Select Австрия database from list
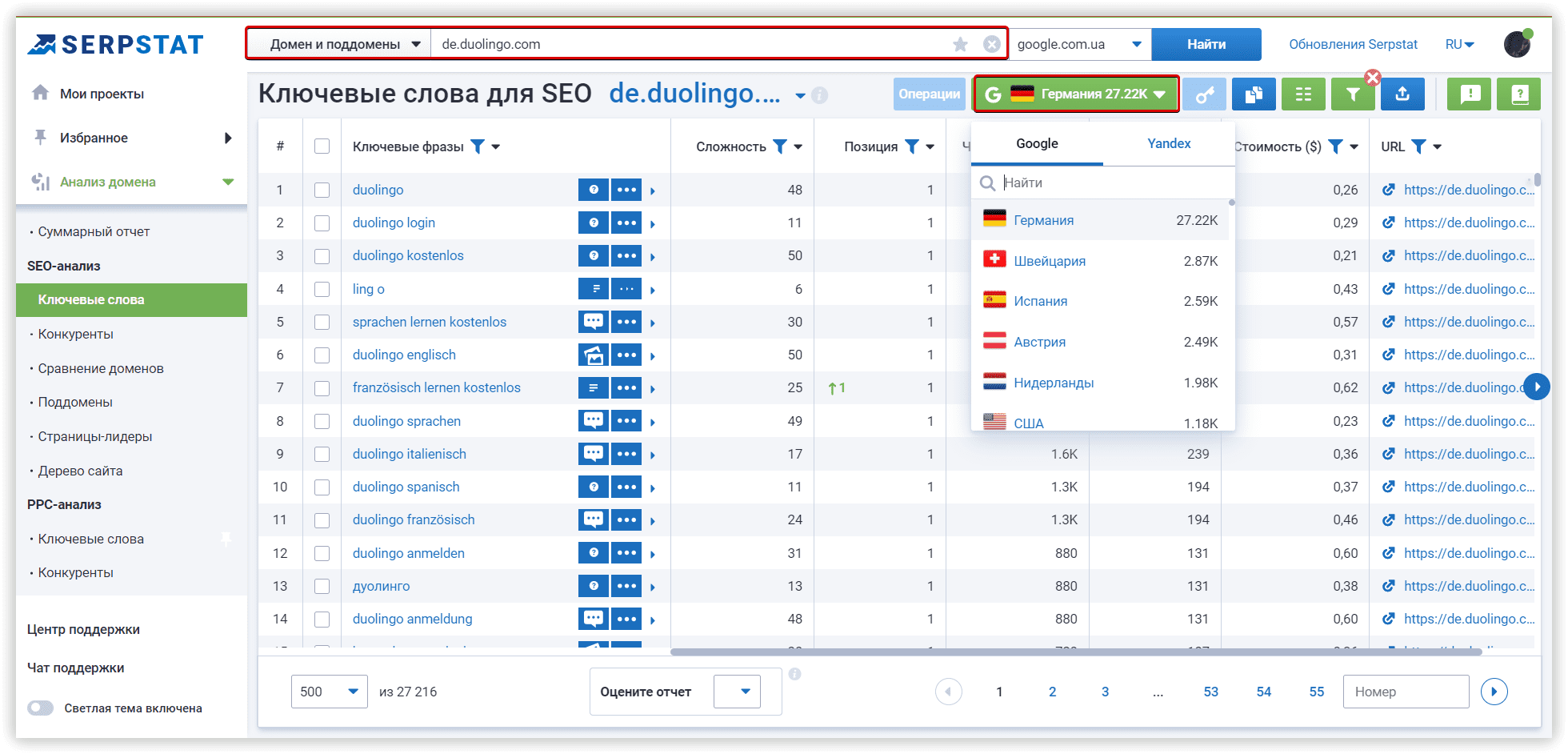 1100,342
